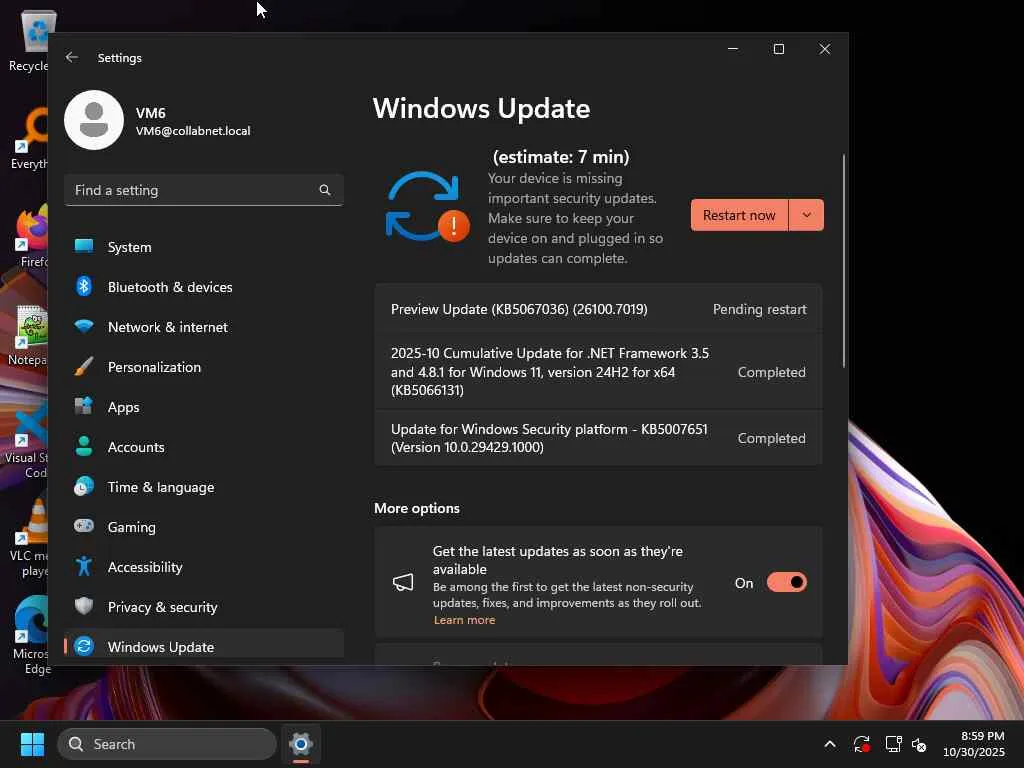Click the Apps icon in sidebar
1024x768 pixels.
tap(84, 406)
